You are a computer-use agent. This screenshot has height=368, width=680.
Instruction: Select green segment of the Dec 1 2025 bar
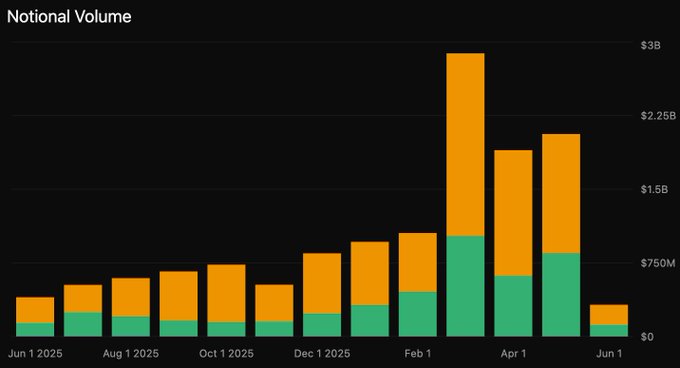pyautogui.click(x=322, y=325)
